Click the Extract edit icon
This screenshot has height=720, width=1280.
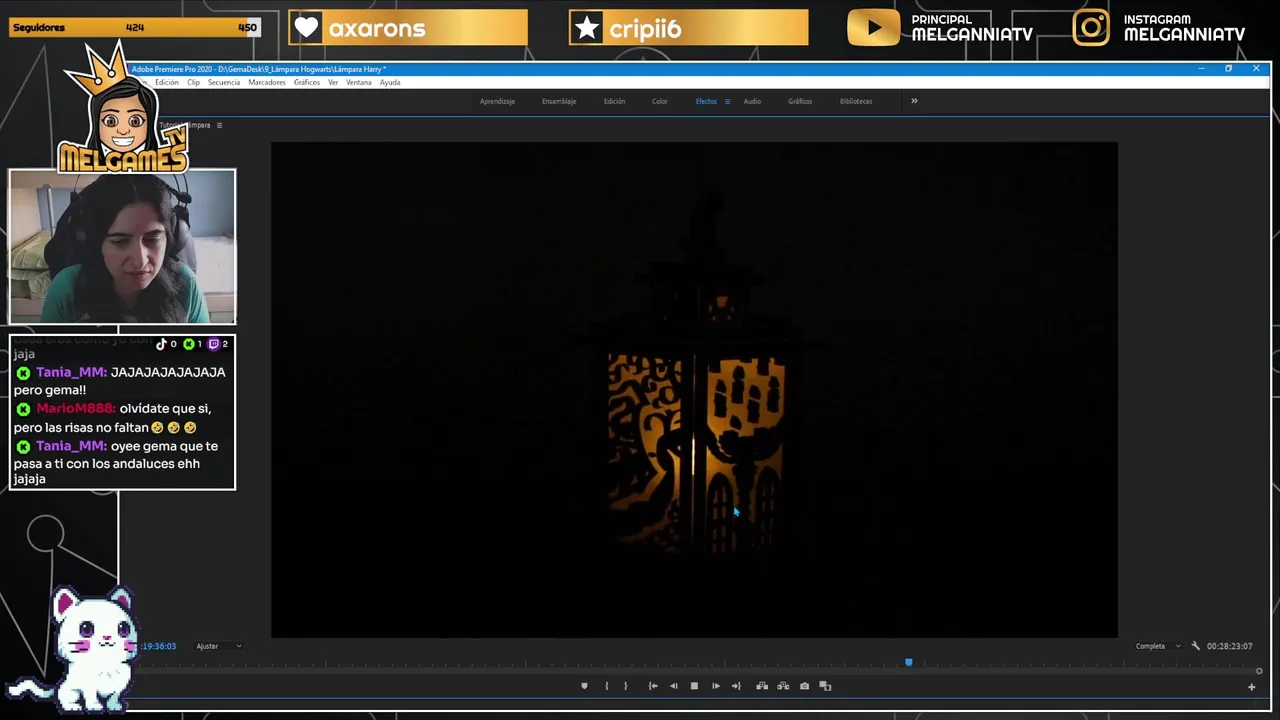click(783, 686)
